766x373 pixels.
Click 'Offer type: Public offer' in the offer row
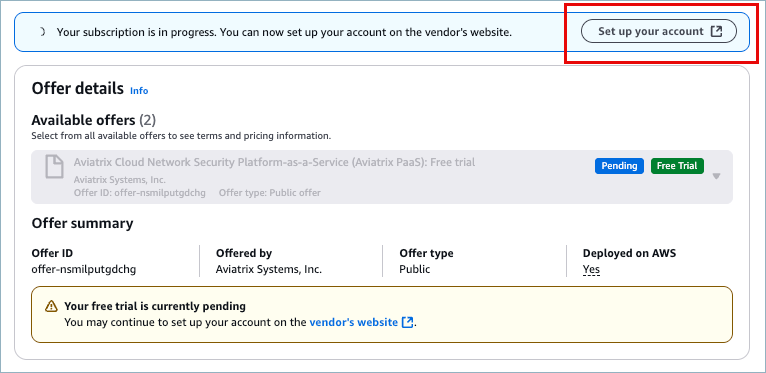click(x=270, y=193)
